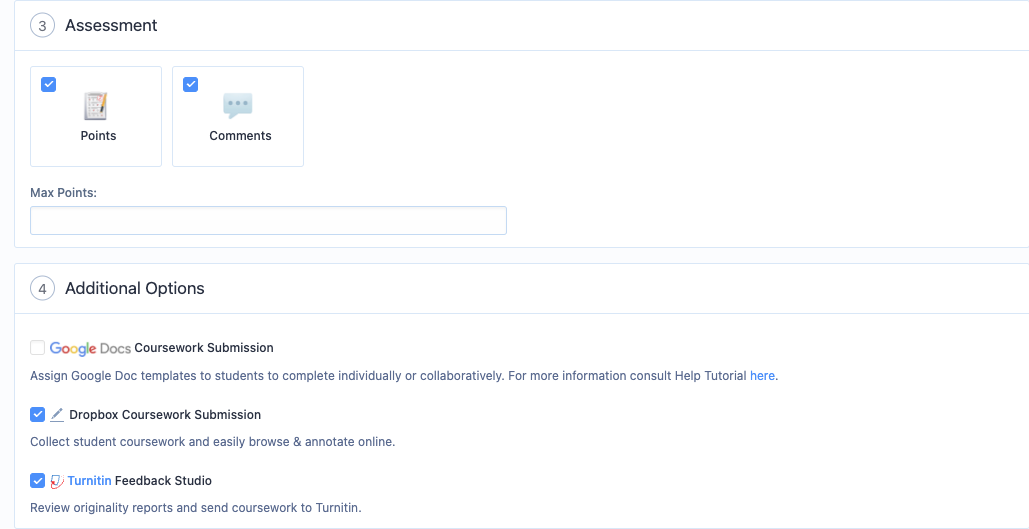Click into the Max Points field
The width and height of the screenshot is (1029, 529).
coord(268,221)
